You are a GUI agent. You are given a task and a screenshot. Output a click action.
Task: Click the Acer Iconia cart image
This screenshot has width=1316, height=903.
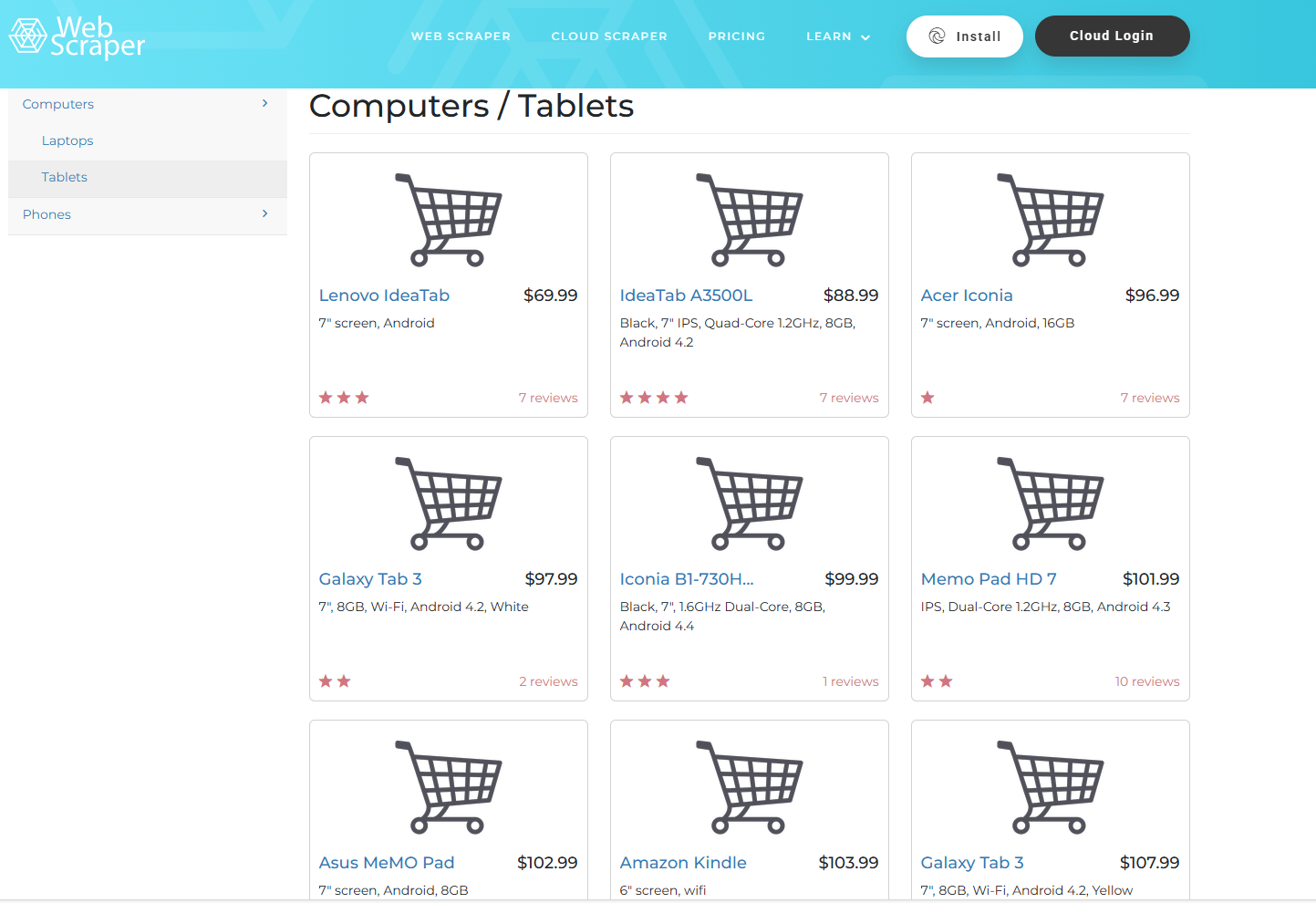[1050, 220]
